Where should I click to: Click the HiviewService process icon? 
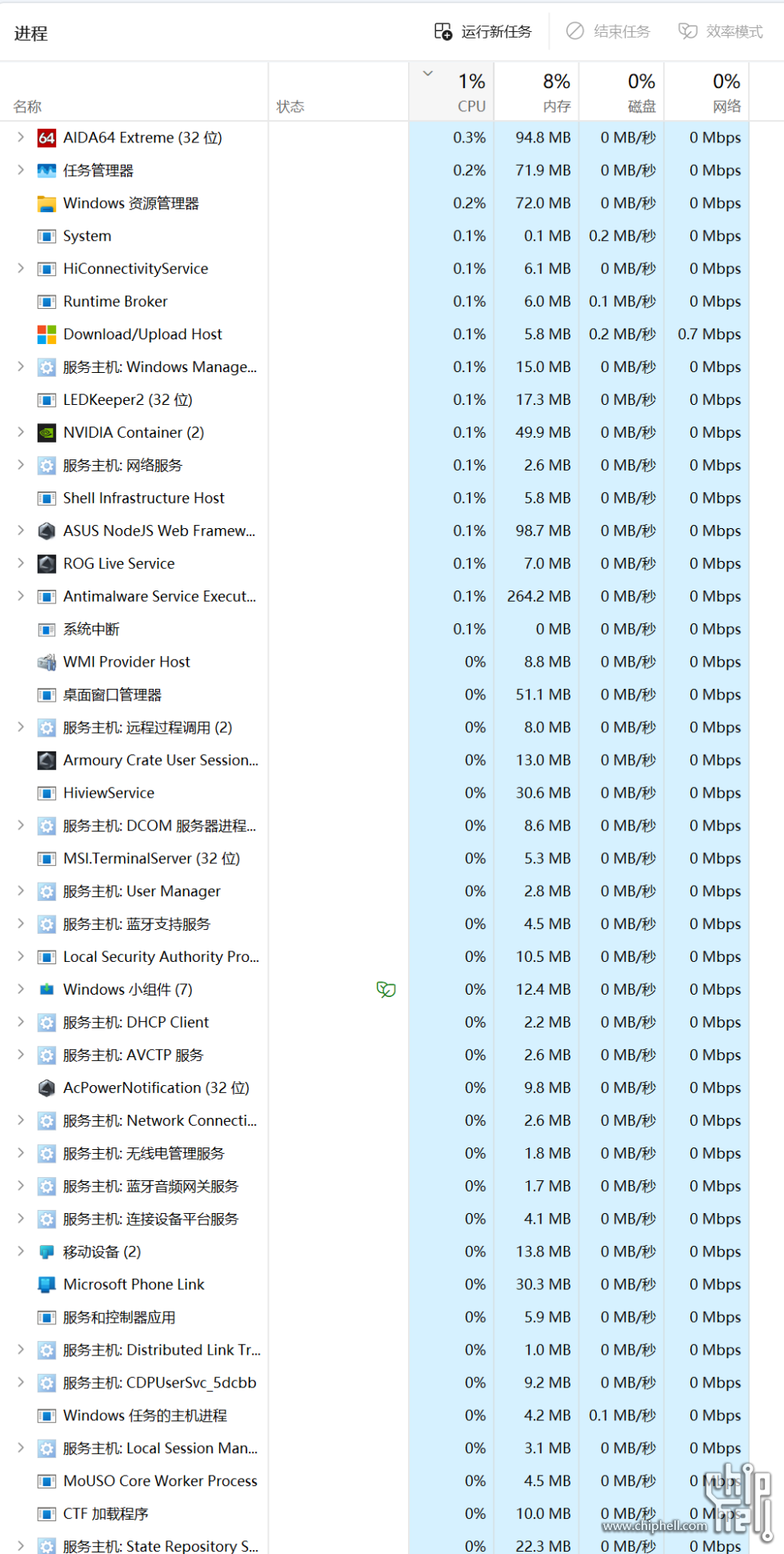tap(47, 793)
